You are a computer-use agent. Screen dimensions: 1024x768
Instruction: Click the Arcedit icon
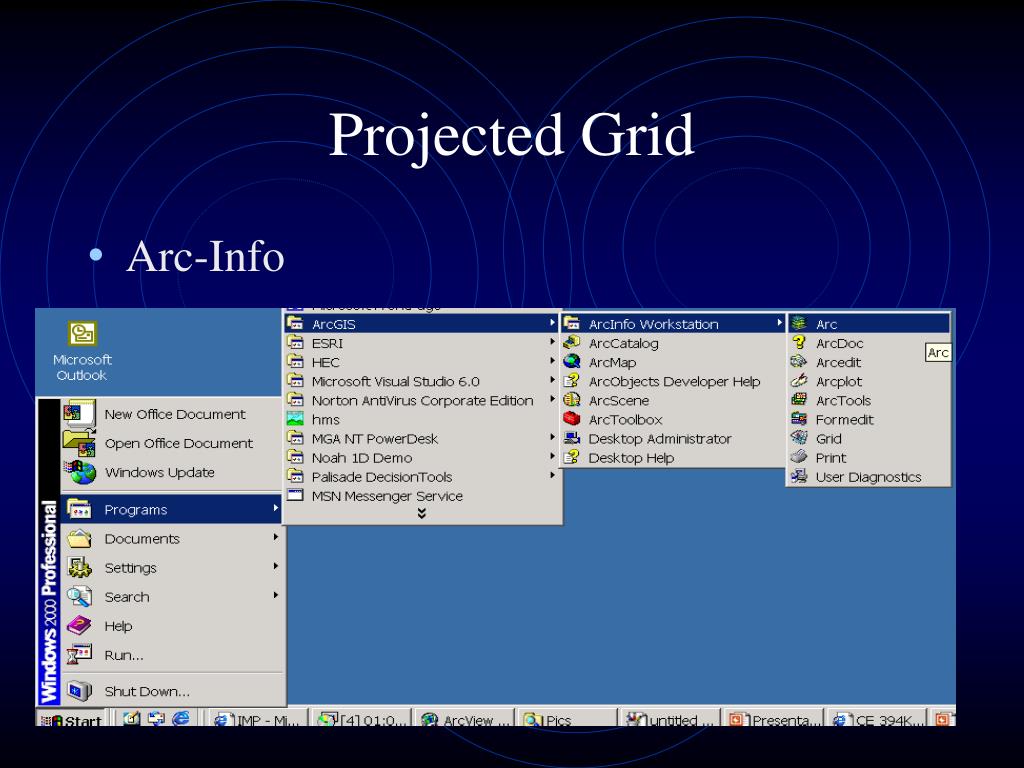pos(799,361)
